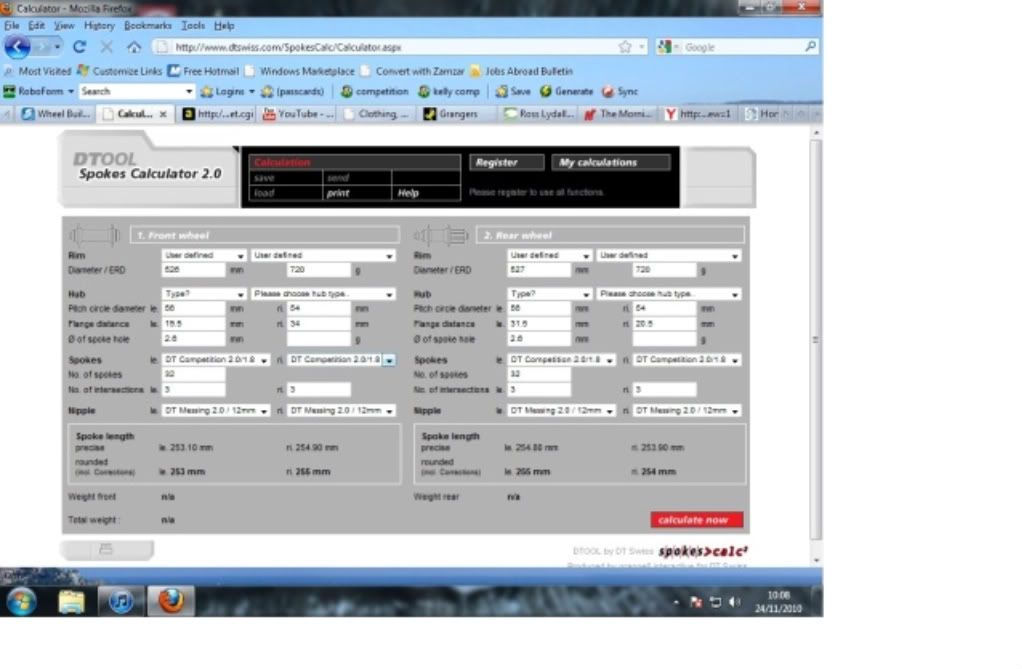Bookmark this page with the star icon
The image size is (1022, 669).
coord(625,47)
